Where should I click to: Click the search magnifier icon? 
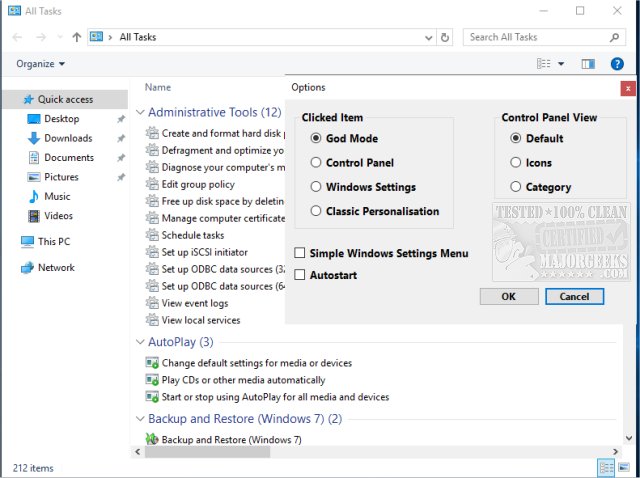point(615,38)
